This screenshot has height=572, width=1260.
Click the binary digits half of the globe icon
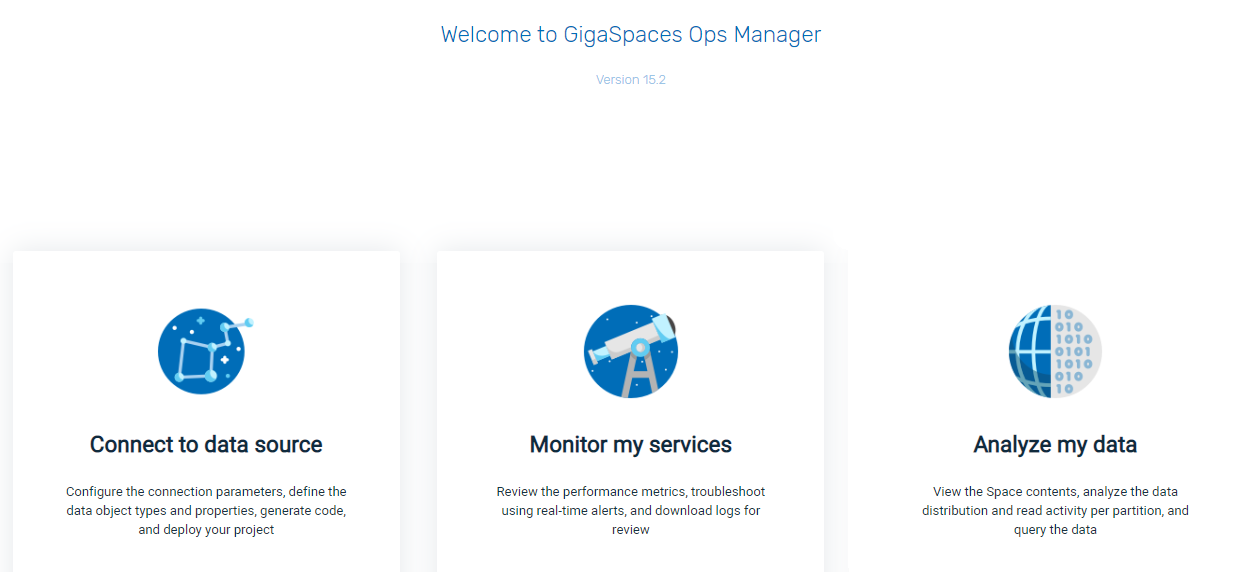(1076, 351)
